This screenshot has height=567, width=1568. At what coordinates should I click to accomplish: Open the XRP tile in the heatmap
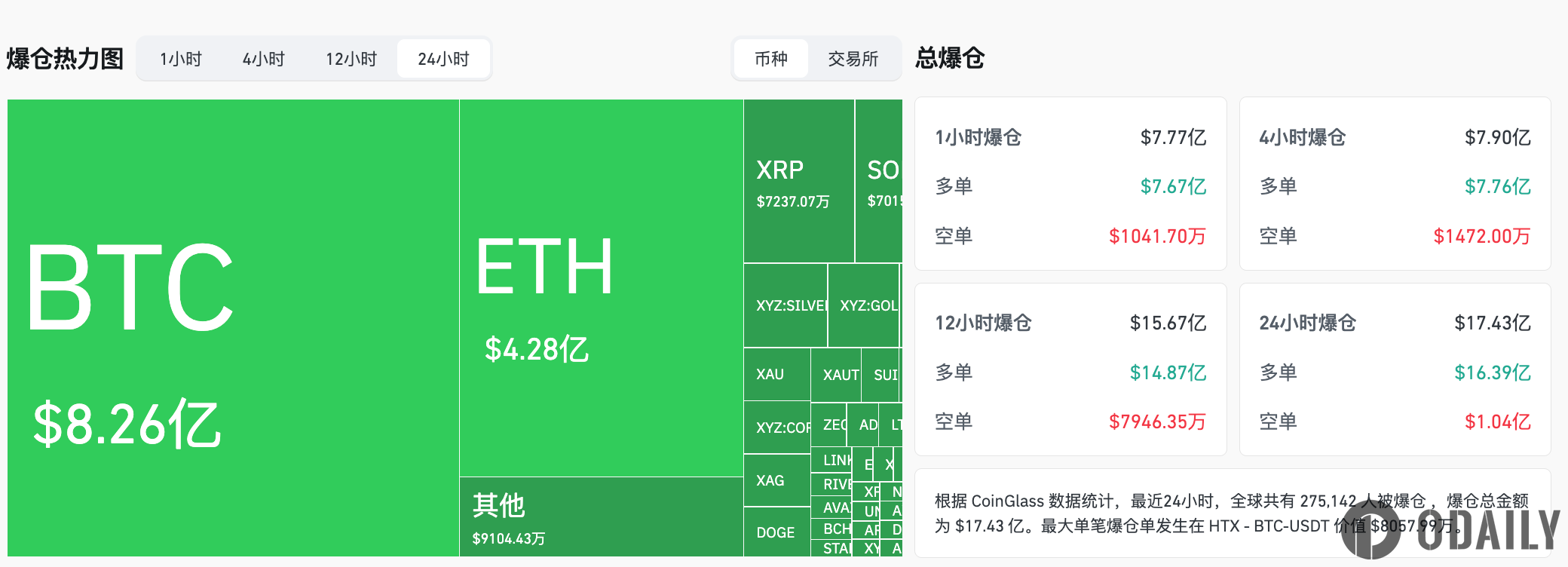(798, 181)
